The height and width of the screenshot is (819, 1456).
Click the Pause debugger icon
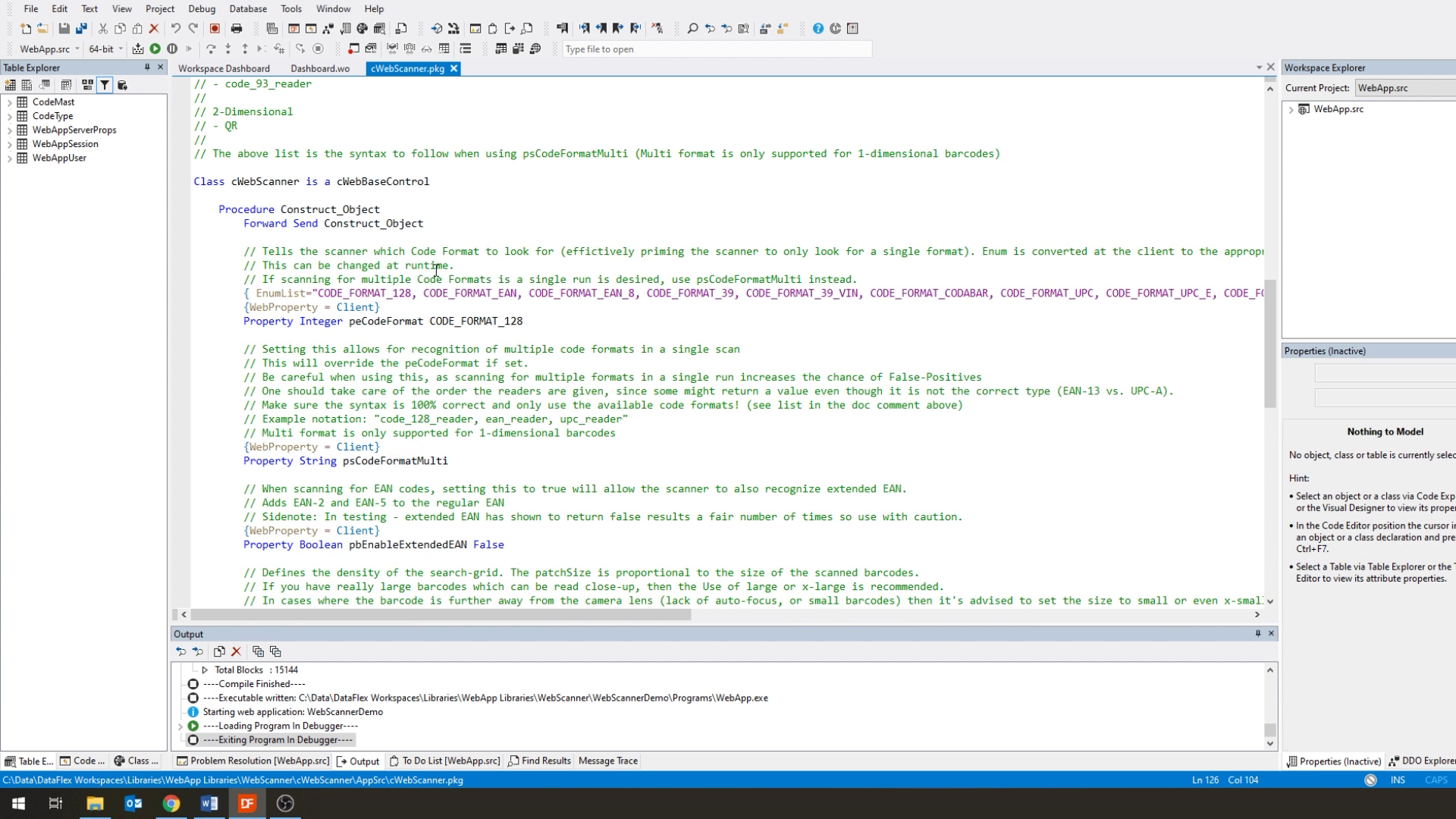click(x=172, y=49)
